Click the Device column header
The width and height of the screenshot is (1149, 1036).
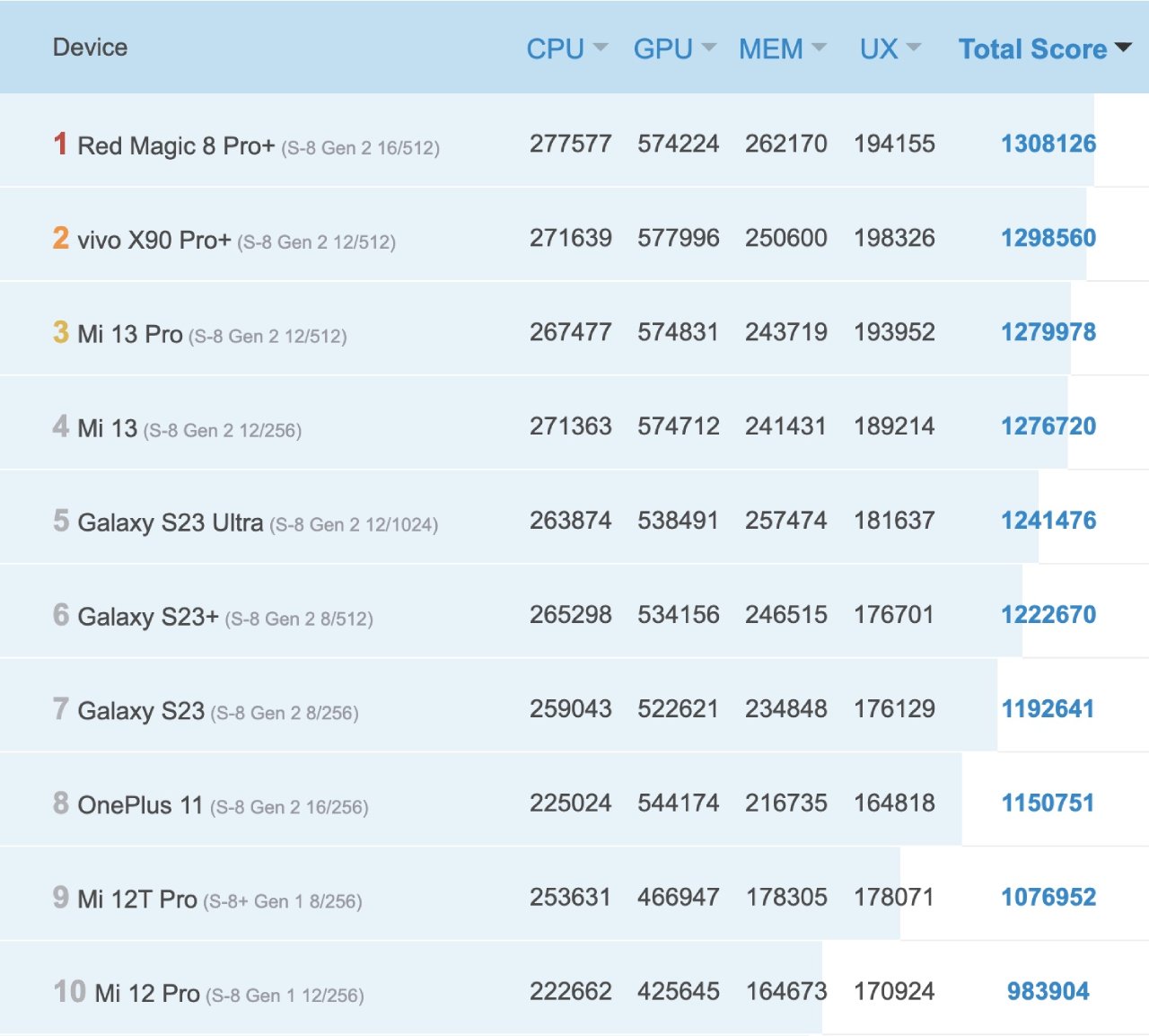coord(90,48)
